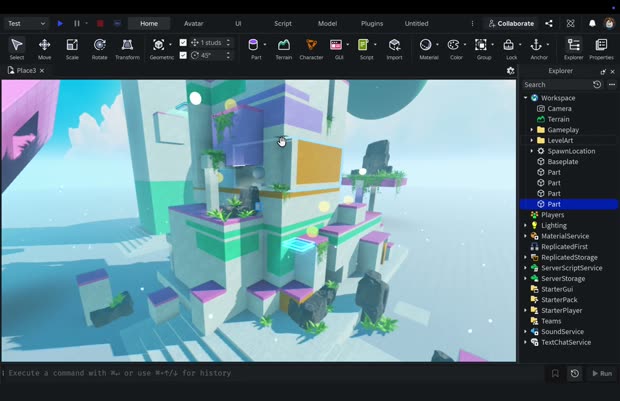This screenshot has width=620, height=401.
Task: Click the share icon
Action: pos(549,23)
